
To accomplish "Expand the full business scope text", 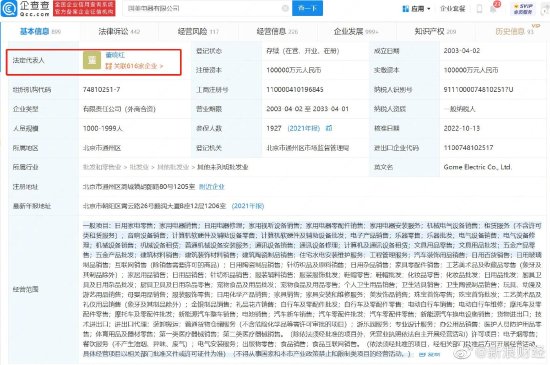I will 430,354.
